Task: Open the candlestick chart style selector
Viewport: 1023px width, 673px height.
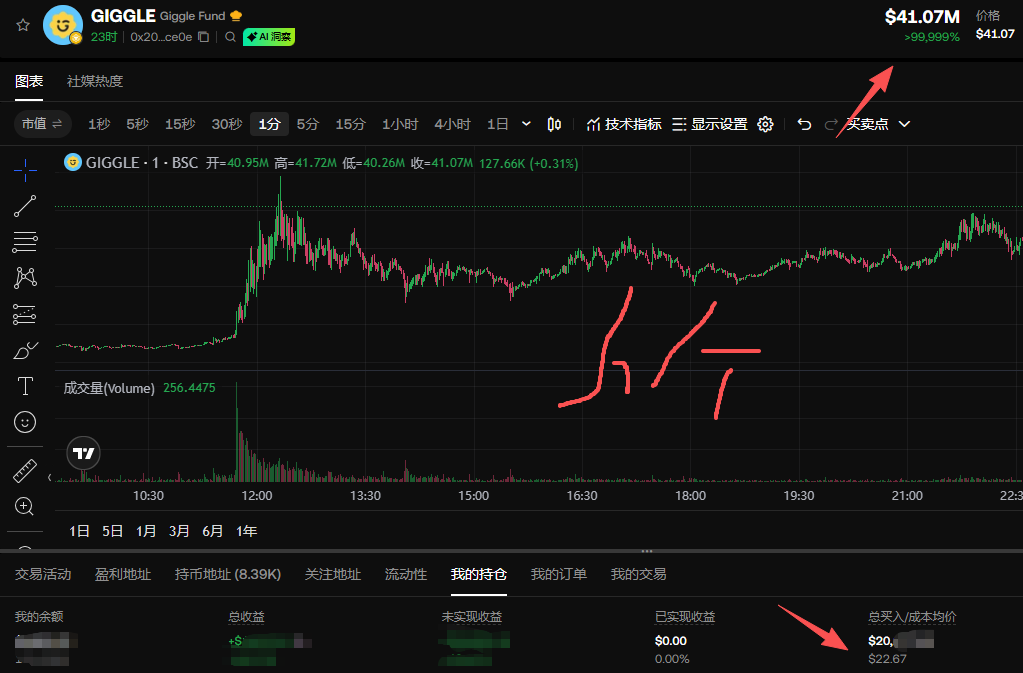Action: coord(554,124)
